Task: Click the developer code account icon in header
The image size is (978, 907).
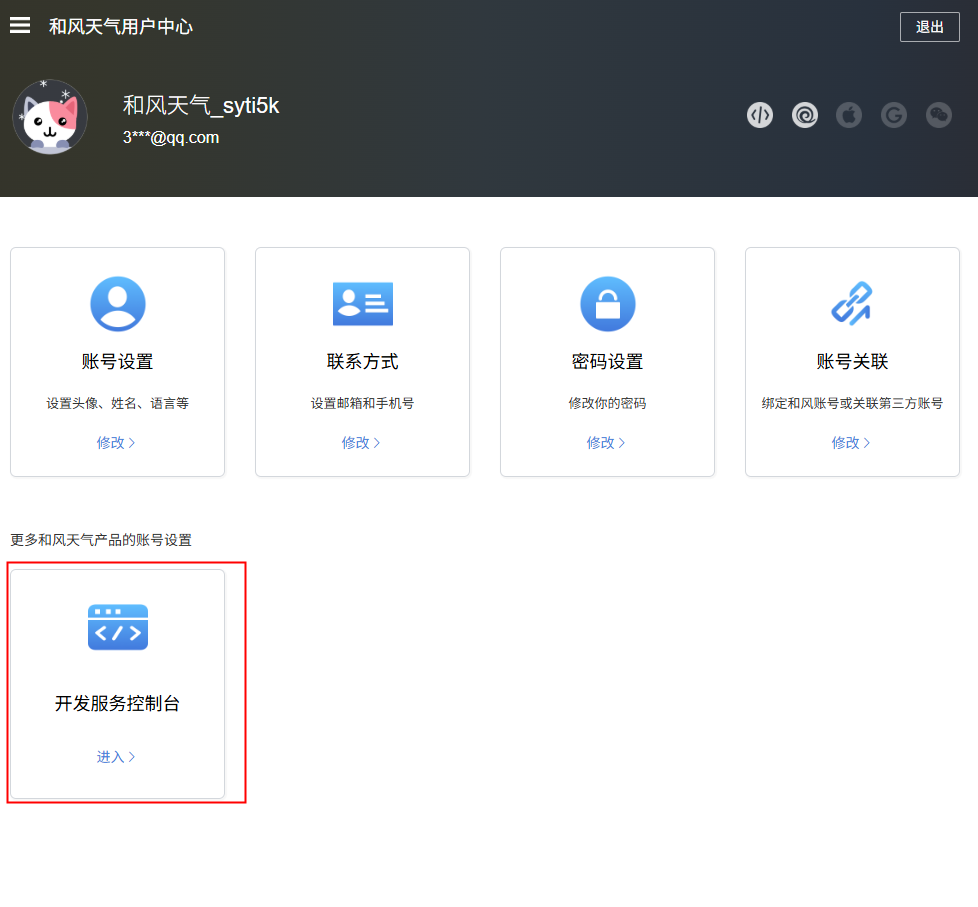Action: pyautogui.click(x=760, y=115)
